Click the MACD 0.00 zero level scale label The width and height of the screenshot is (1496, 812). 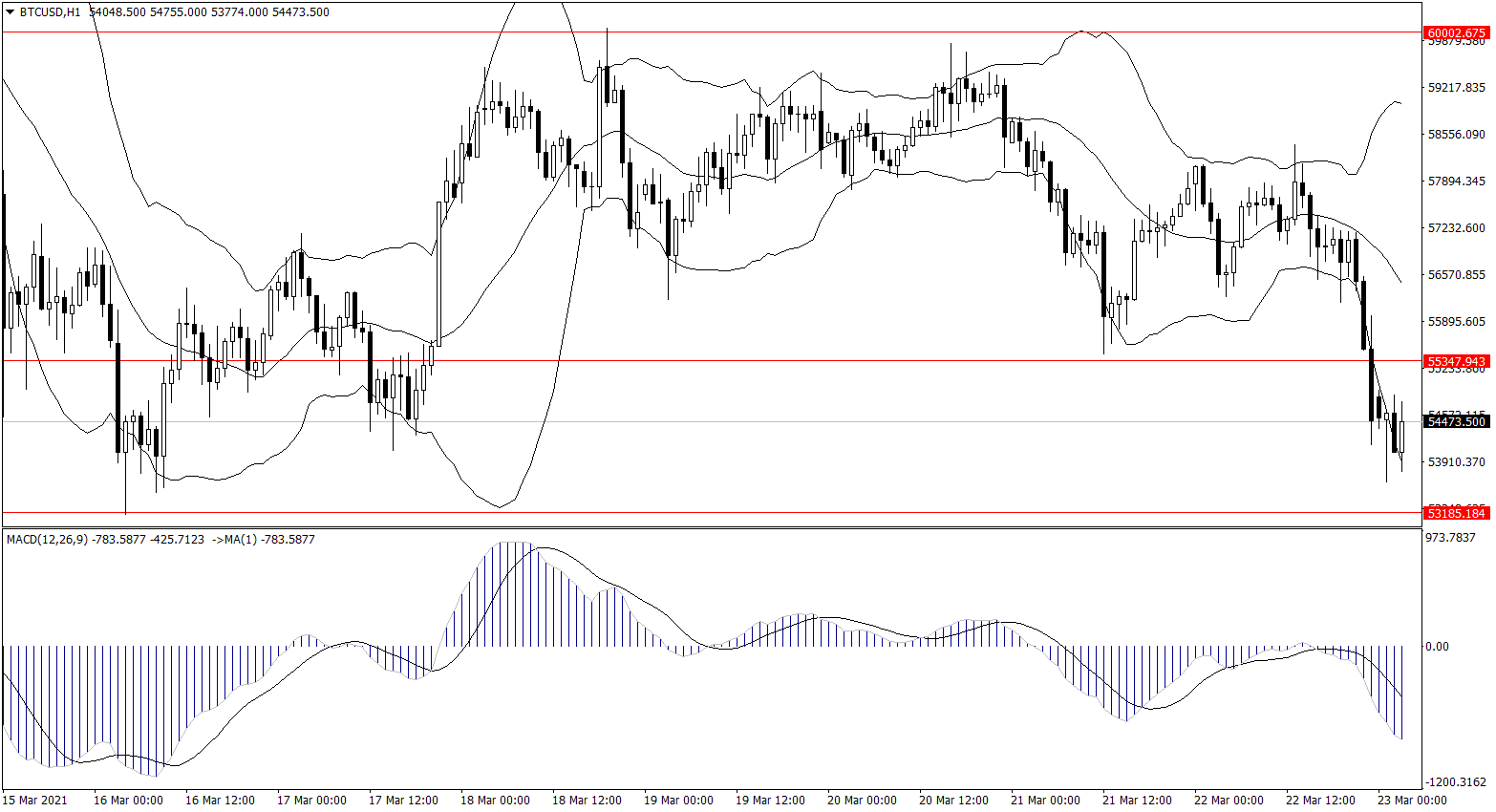pos(1437,647)
